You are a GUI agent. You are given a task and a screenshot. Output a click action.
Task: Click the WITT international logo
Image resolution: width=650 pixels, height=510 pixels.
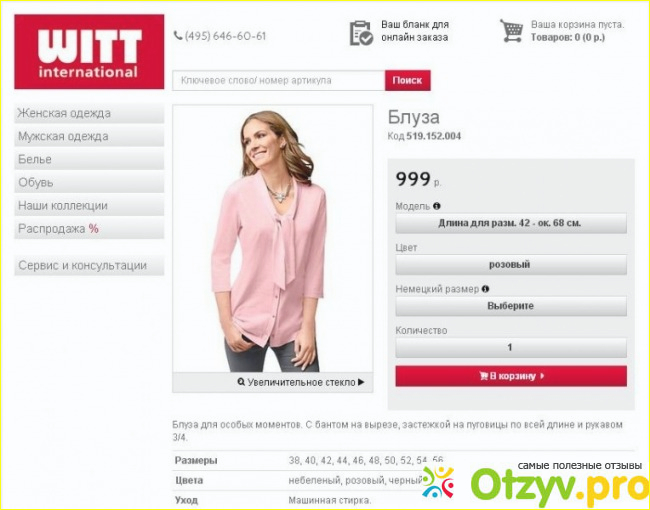click(x=89, y=52)
